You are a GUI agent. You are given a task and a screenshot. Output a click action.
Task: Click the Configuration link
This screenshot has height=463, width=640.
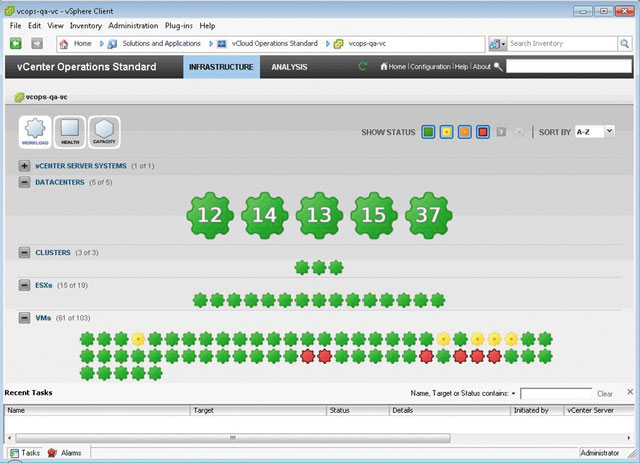click(x=430, y=67)
